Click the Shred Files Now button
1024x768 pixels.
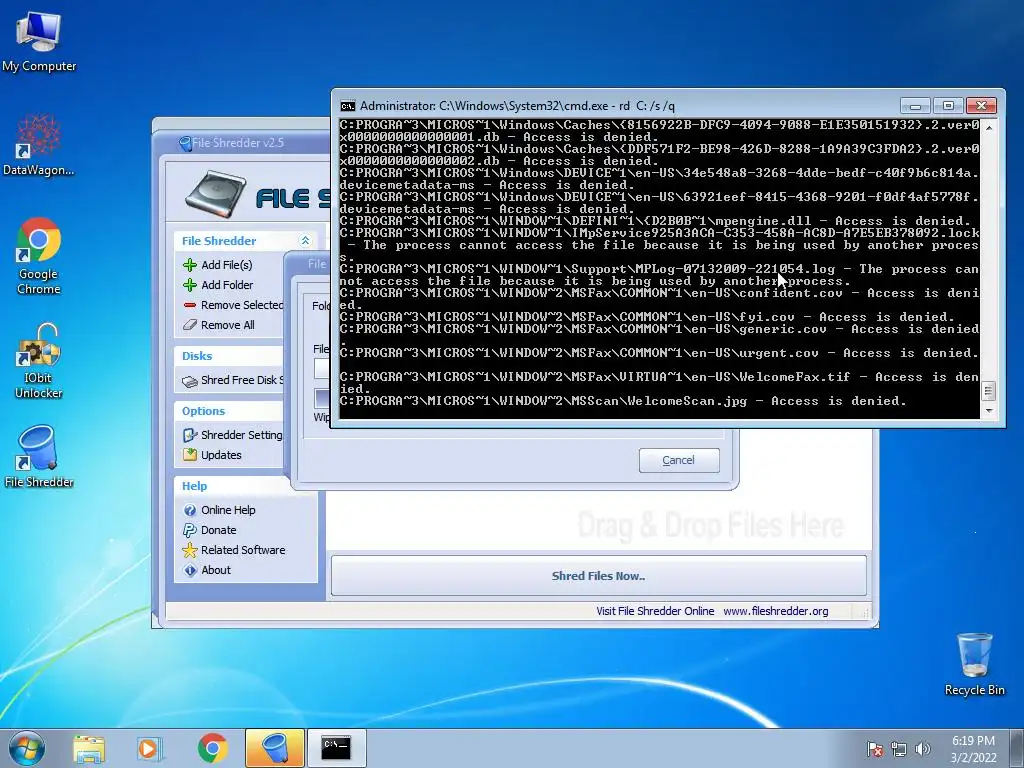598,576
